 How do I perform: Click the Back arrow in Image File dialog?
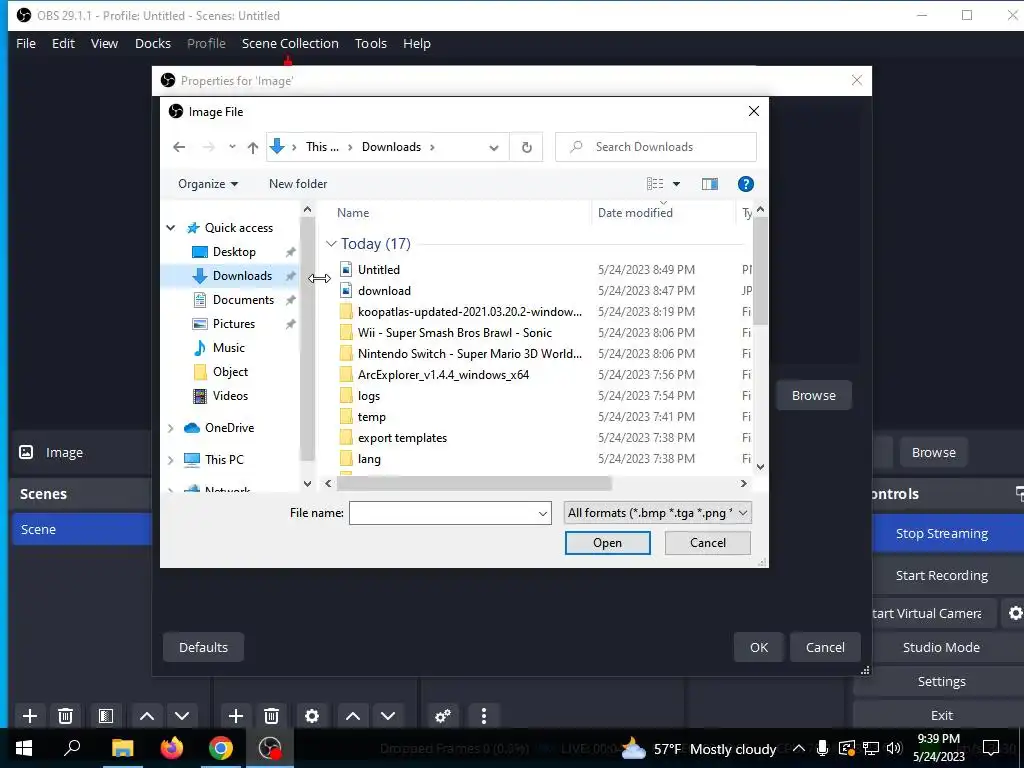179,147
